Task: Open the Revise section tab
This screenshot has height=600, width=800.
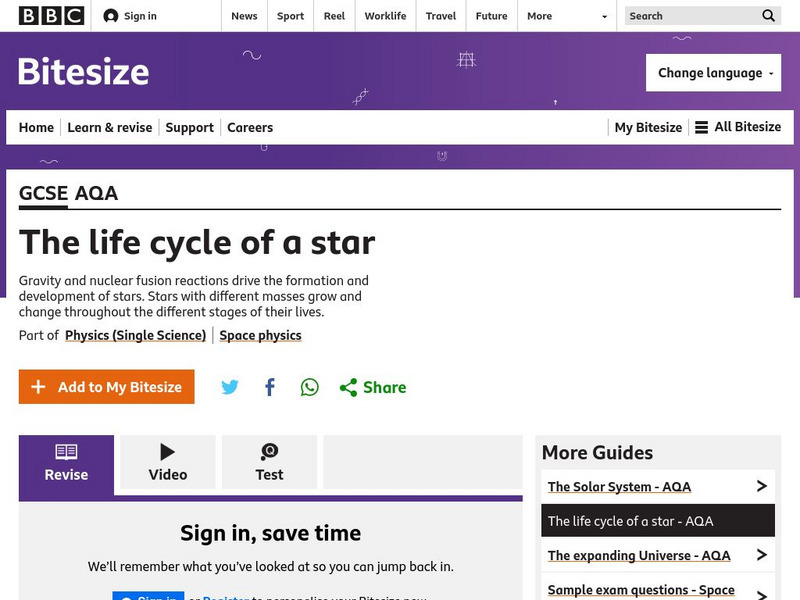Action: [65, 461]
